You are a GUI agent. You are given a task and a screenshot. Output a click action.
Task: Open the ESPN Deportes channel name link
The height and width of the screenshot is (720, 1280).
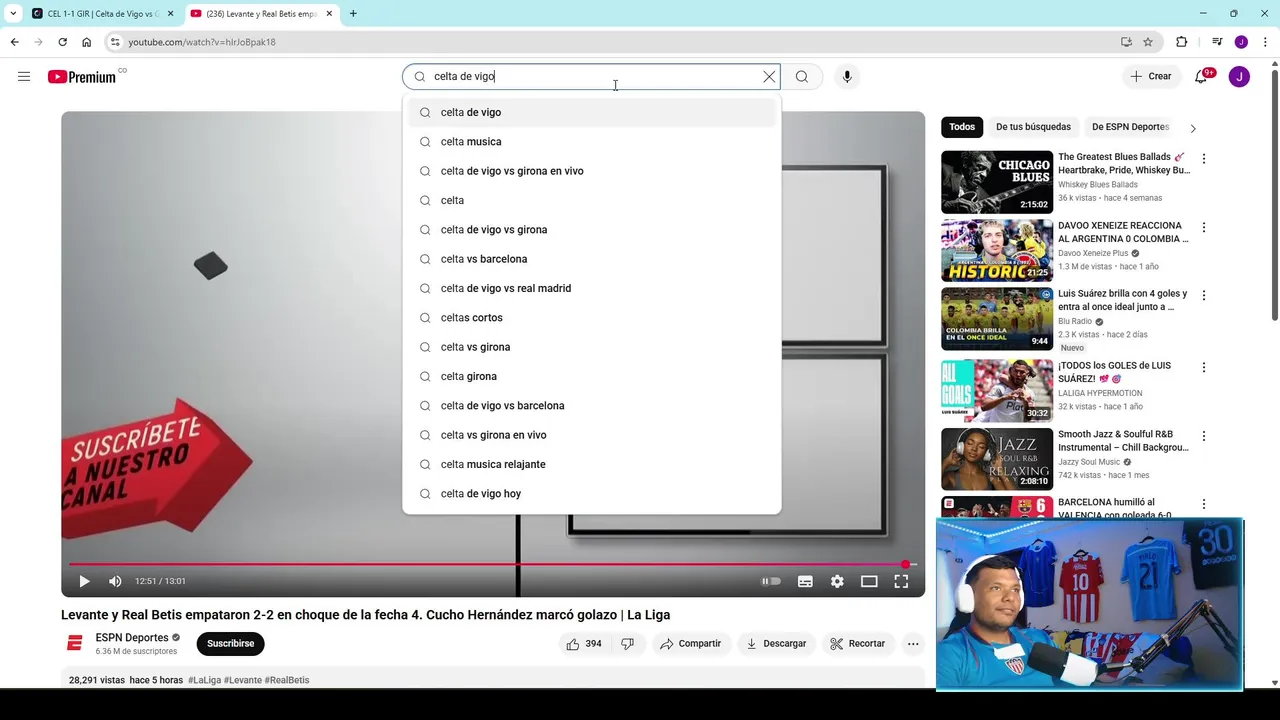pyautogui.click(x=132, y=638)
